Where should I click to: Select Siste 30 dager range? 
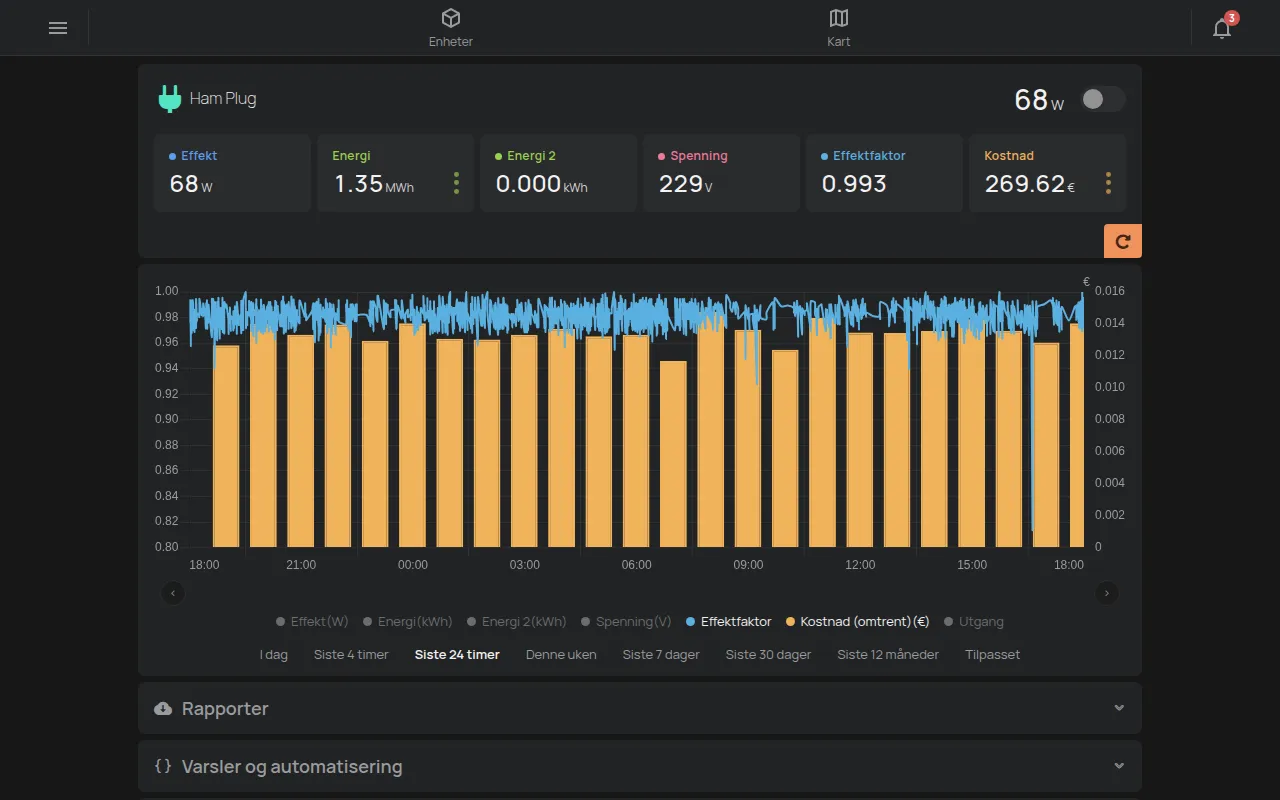click(768, 655)
